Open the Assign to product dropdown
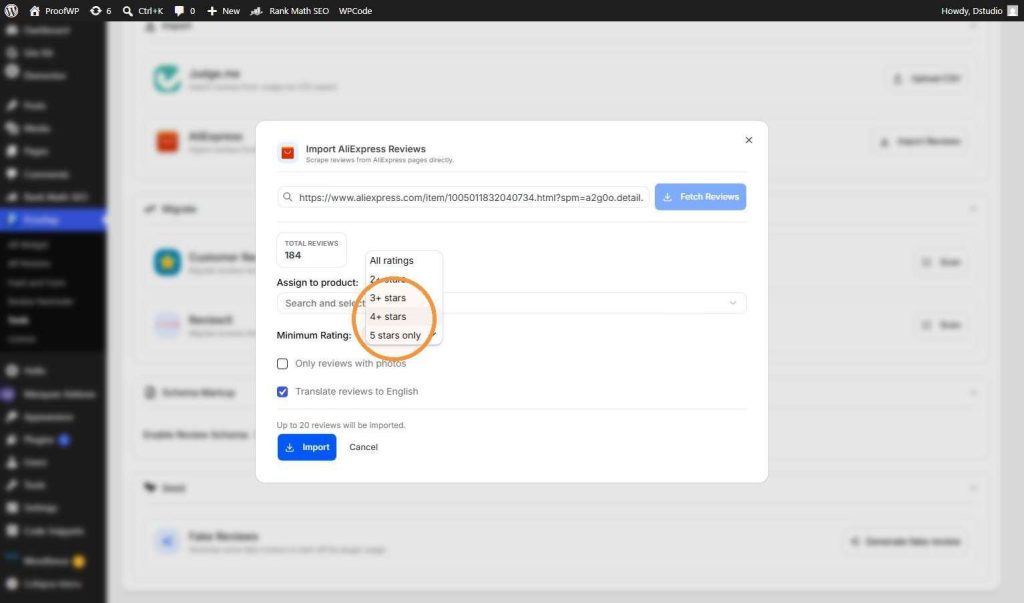This screenshot has height=603, width=1024. point(511,303)
